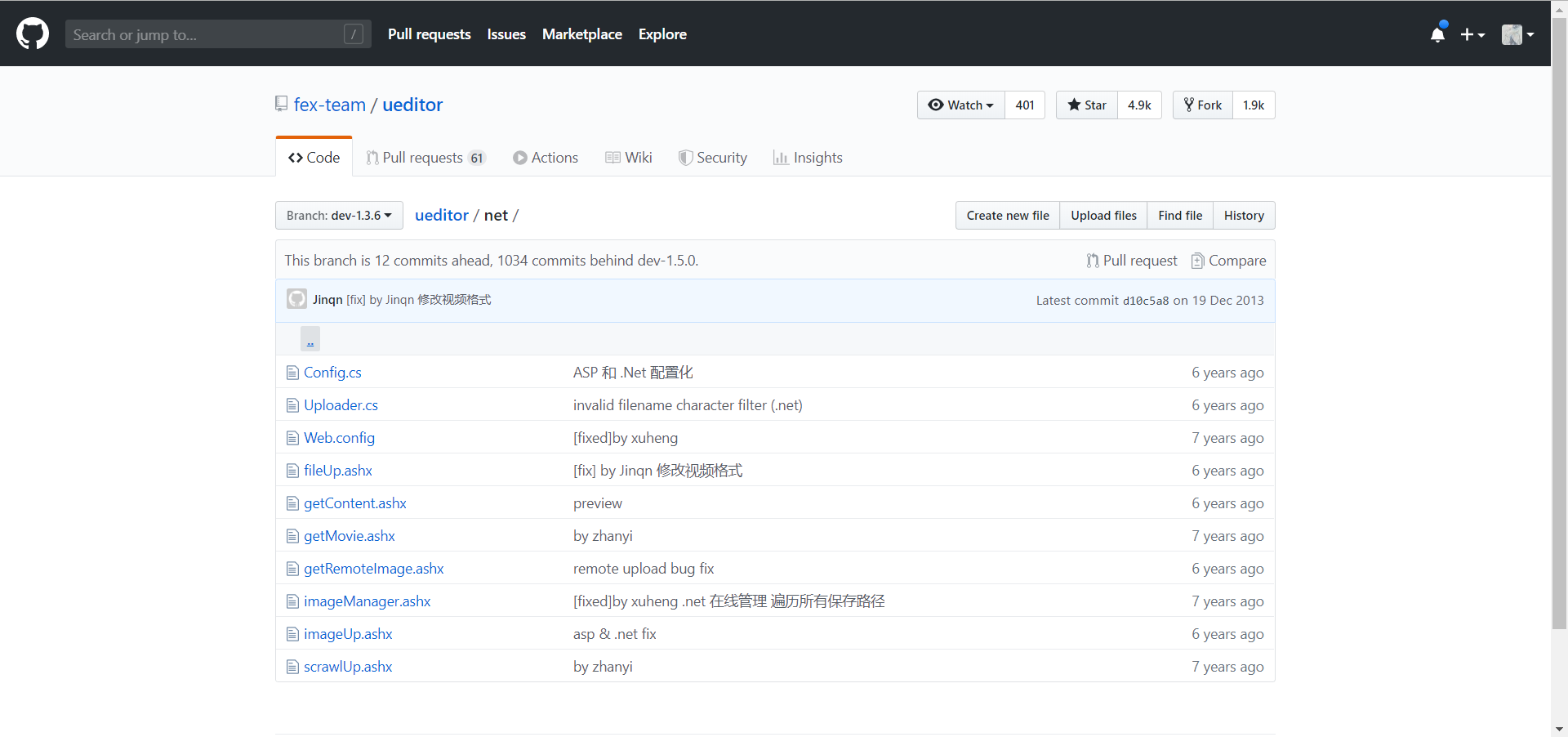Go up to parent directory (..)
The height and width of the screenshot is (737, 1568).
310,339
